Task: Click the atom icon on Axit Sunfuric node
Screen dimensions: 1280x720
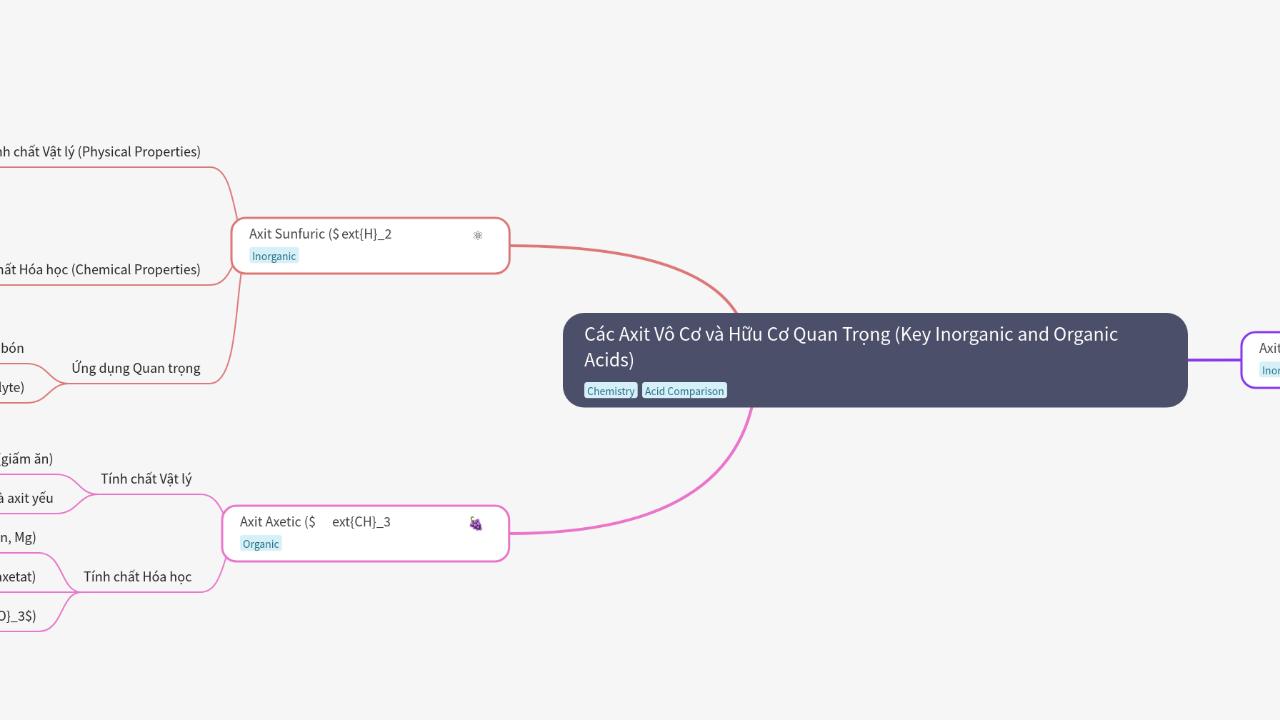Action: coord(478,235)
